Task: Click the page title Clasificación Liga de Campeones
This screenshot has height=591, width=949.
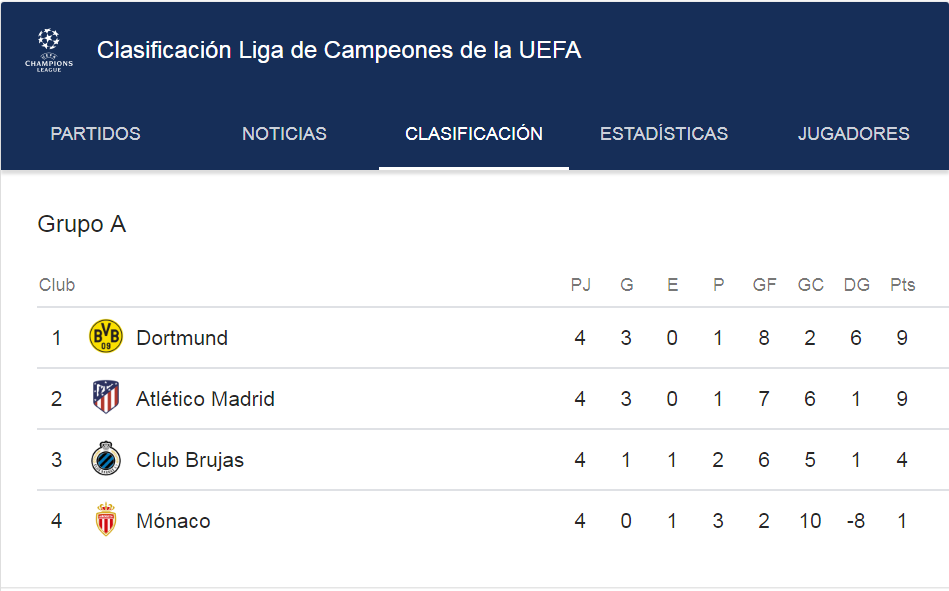Action: coord(339,50)
